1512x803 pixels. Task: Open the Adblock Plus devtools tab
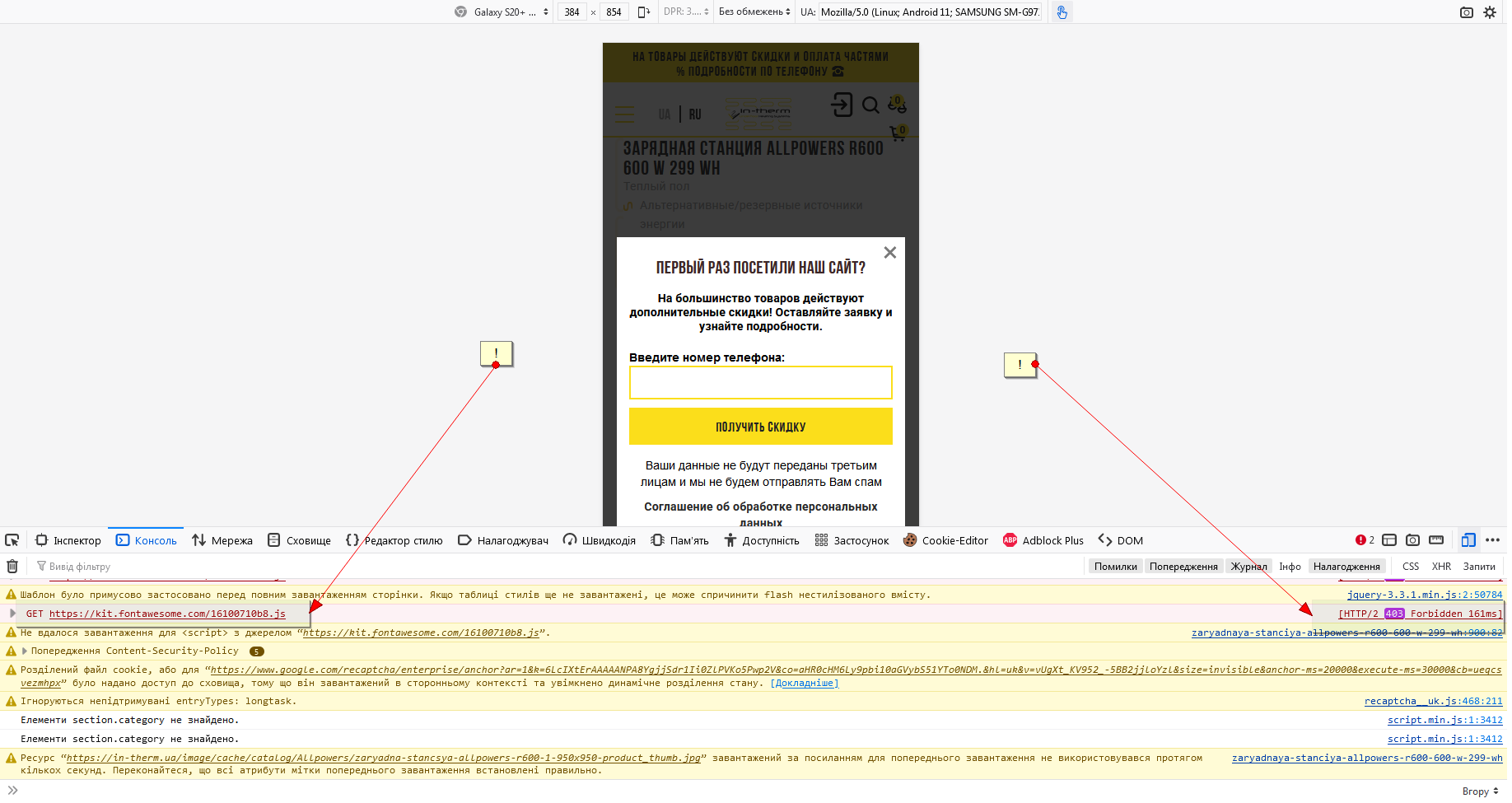[1043, 540]
